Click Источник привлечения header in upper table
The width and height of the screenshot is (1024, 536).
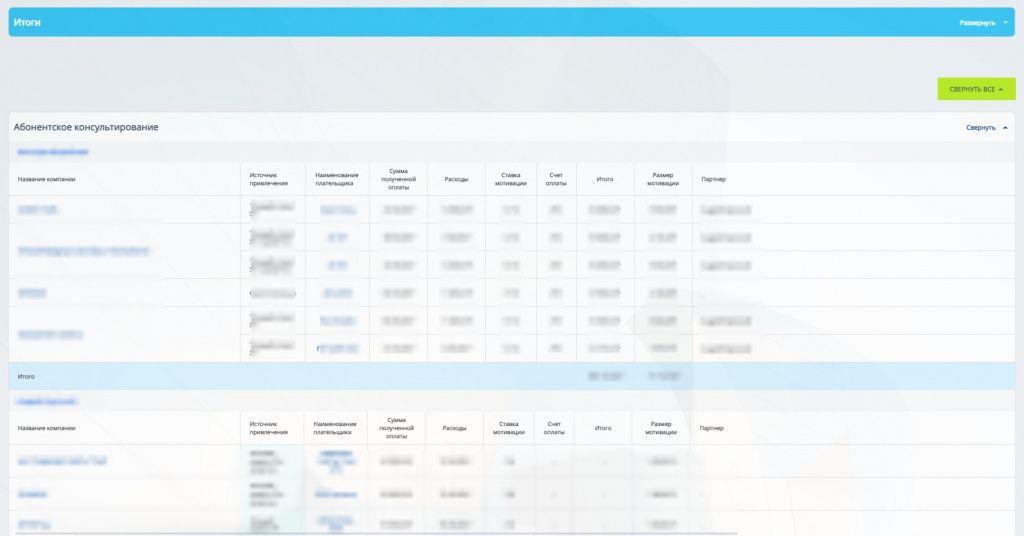point(269,180)
